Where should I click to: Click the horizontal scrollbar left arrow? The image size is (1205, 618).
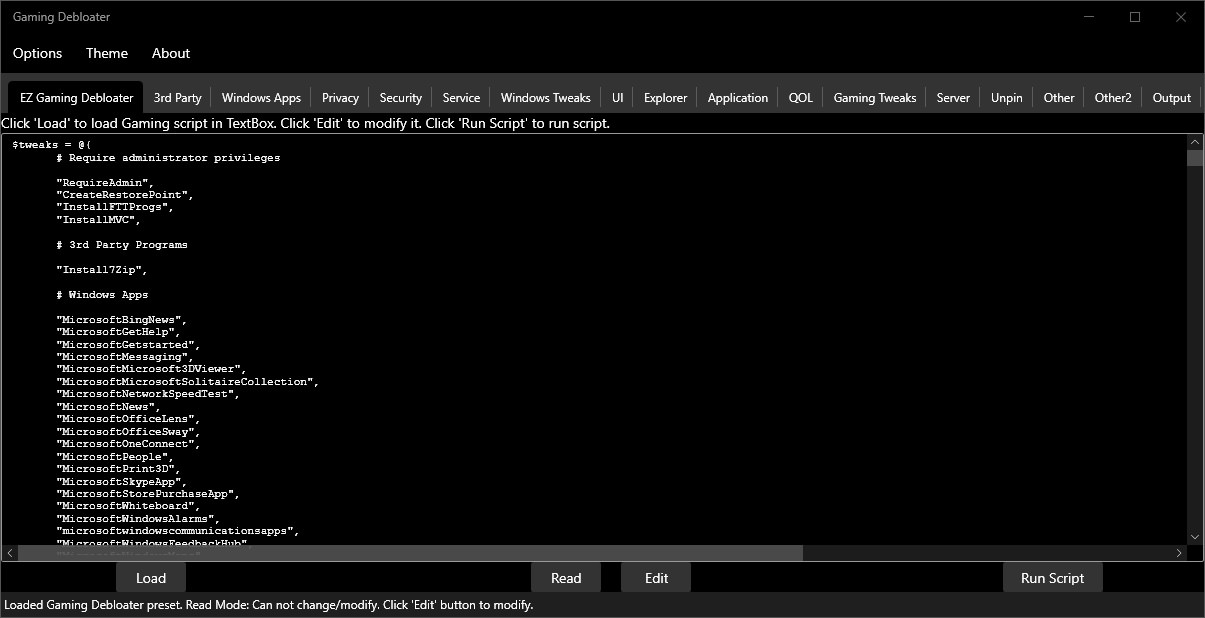pyautogui.click(x=10, y=553)
